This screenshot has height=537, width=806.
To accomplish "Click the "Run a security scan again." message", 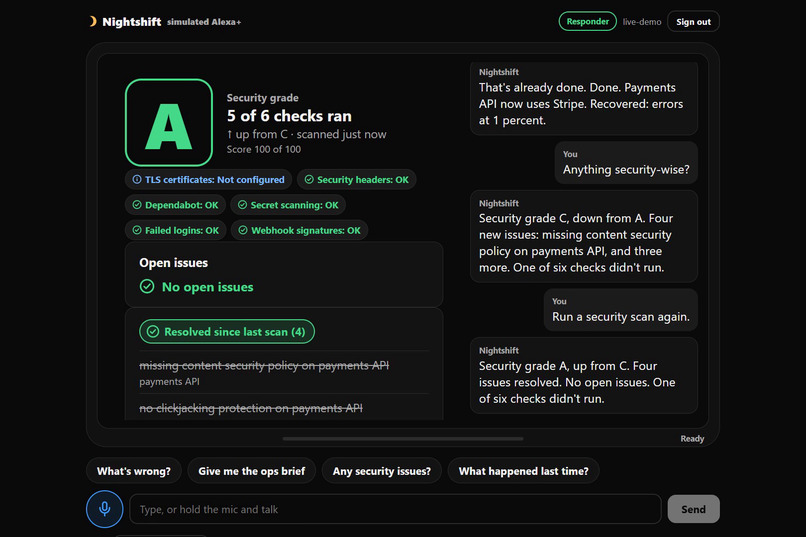I will tap(620, 310).
